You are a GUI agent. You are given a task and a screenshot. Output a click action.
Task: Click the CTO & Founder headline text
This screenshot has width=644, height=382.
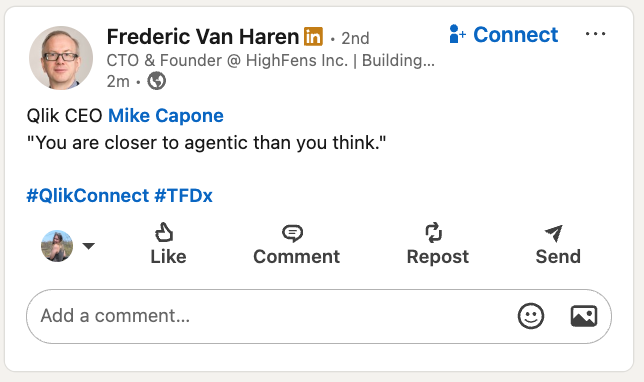tap(270, 60)
